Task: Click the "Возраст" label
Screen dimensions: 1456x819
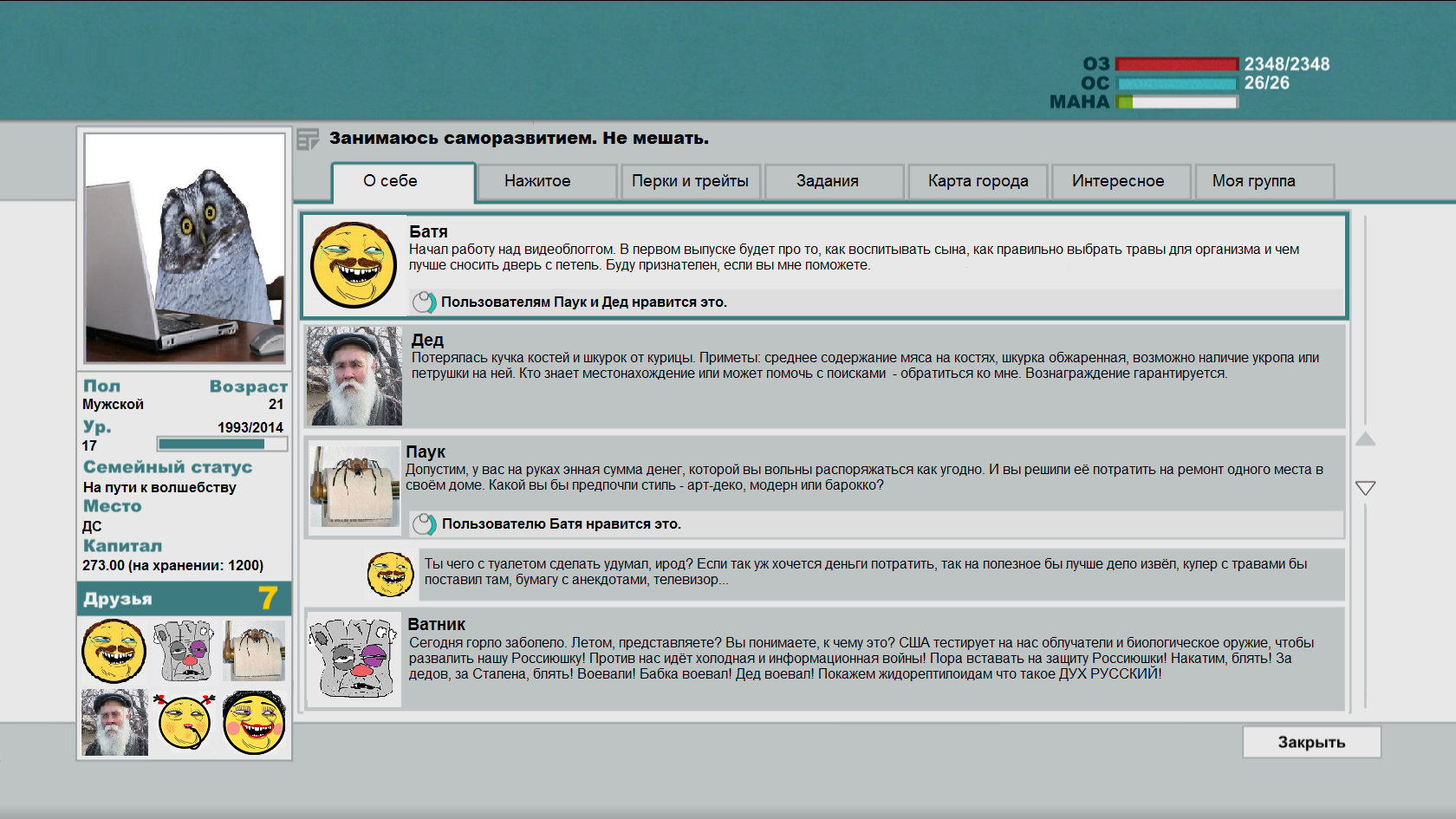Action: point(248,387)
